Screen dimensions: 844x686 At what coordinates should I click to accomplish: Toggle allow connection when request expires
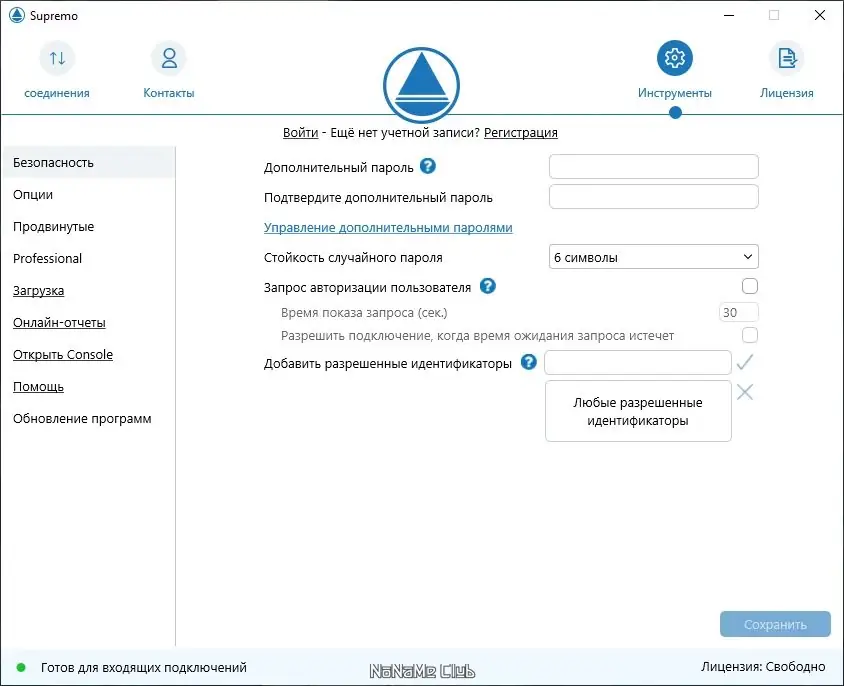[750, 335]
